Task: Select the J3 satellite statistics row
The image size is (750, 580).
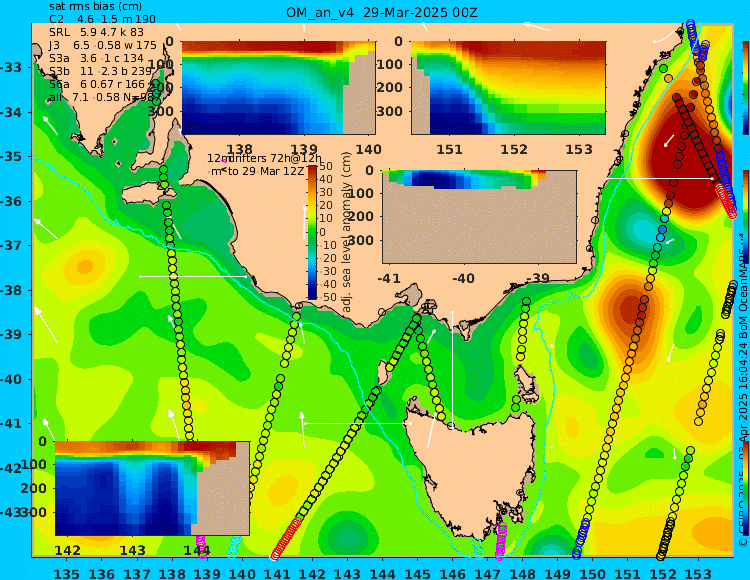Action: (x=102, y=45)
